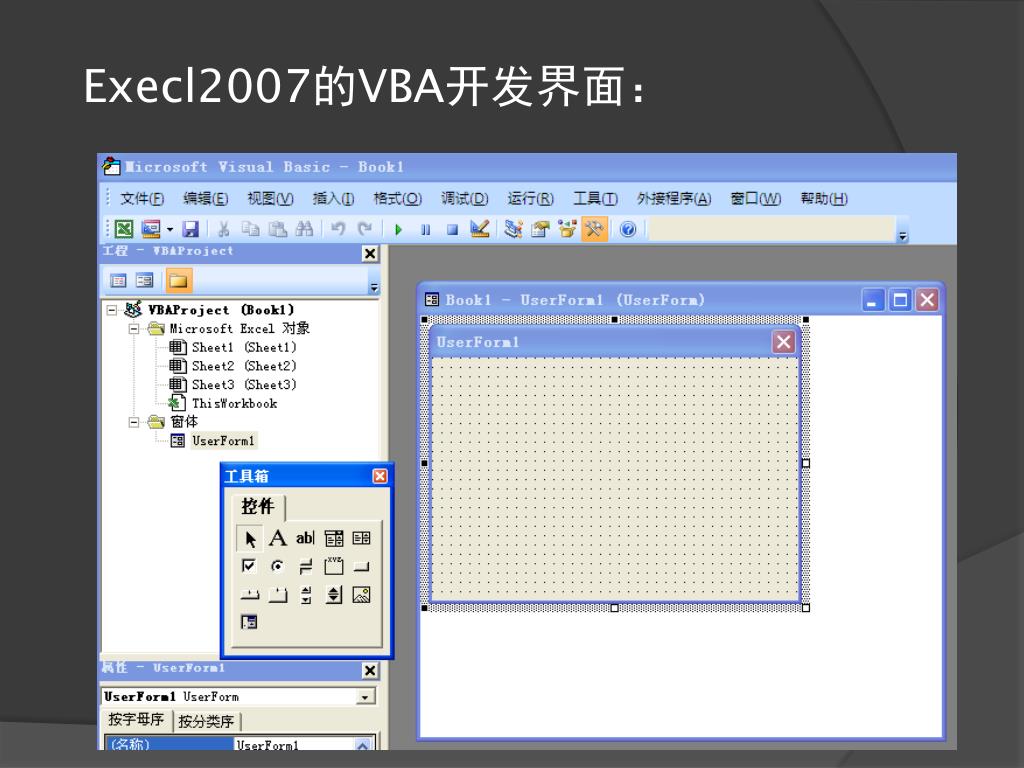Open the 帮助(H) menu
The width and height of the screenshot is (1024, 768).
[824, 198]
